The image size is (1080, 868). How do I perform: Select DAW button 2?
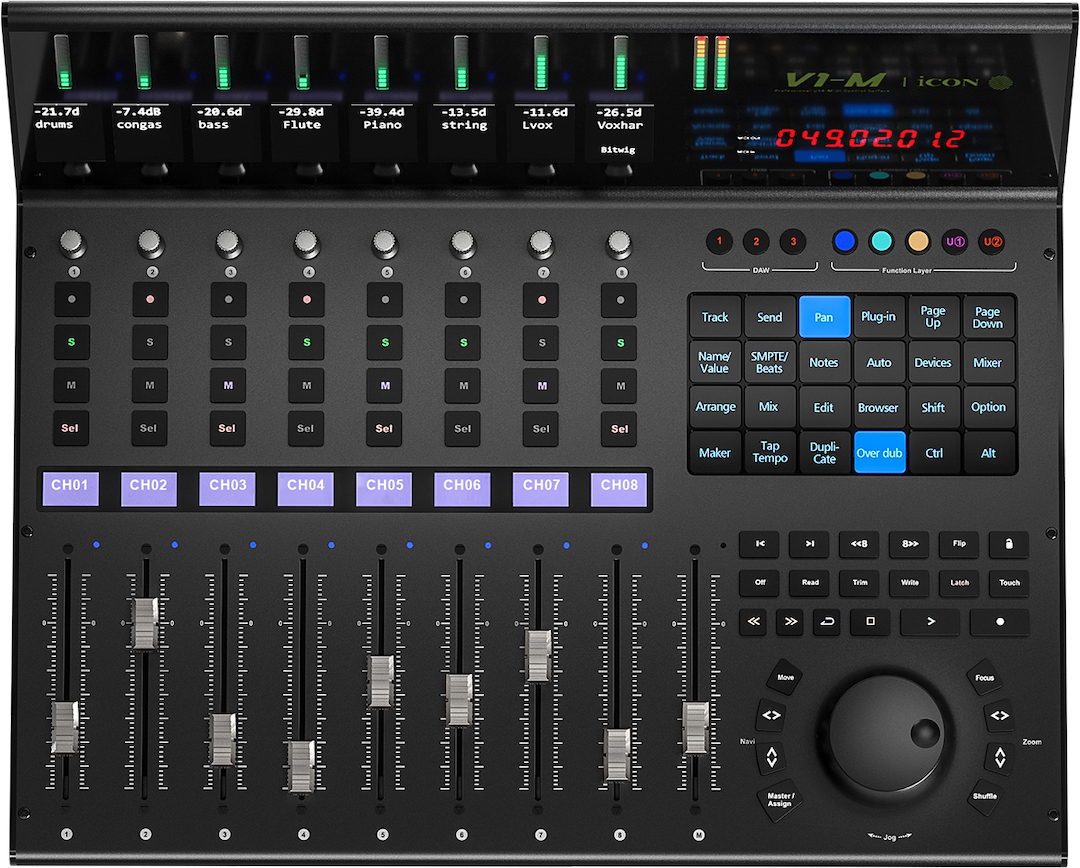[x=757, y=241]
